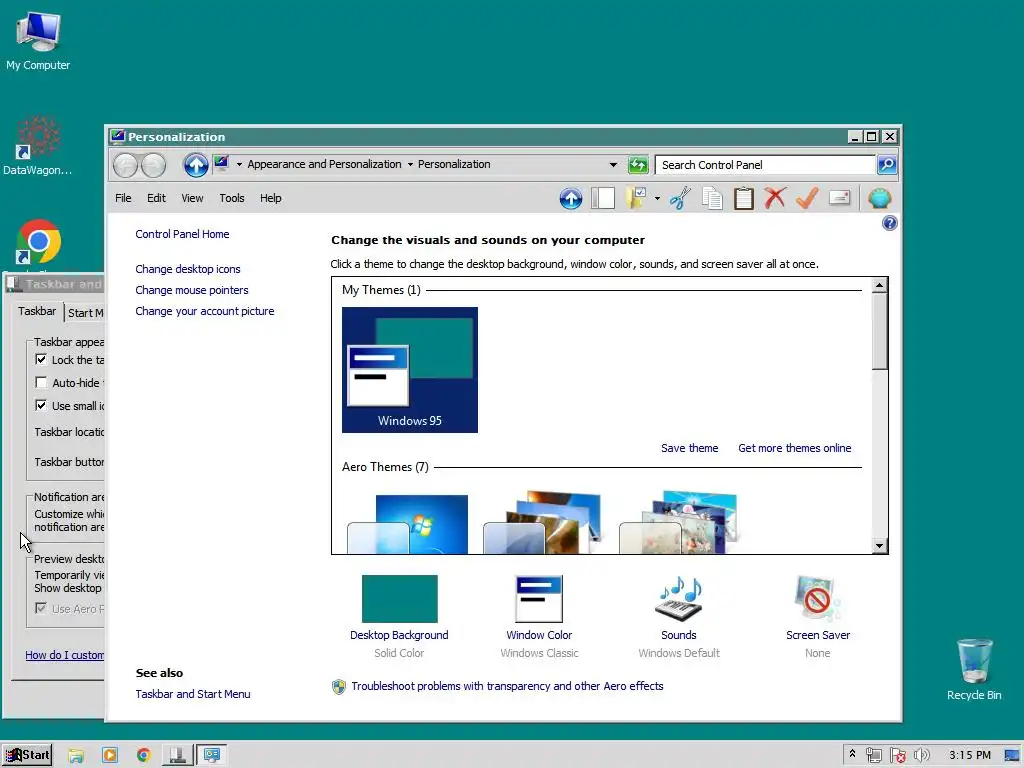Select the Windows 7 Aero theme thumbnail

(408, 524)
